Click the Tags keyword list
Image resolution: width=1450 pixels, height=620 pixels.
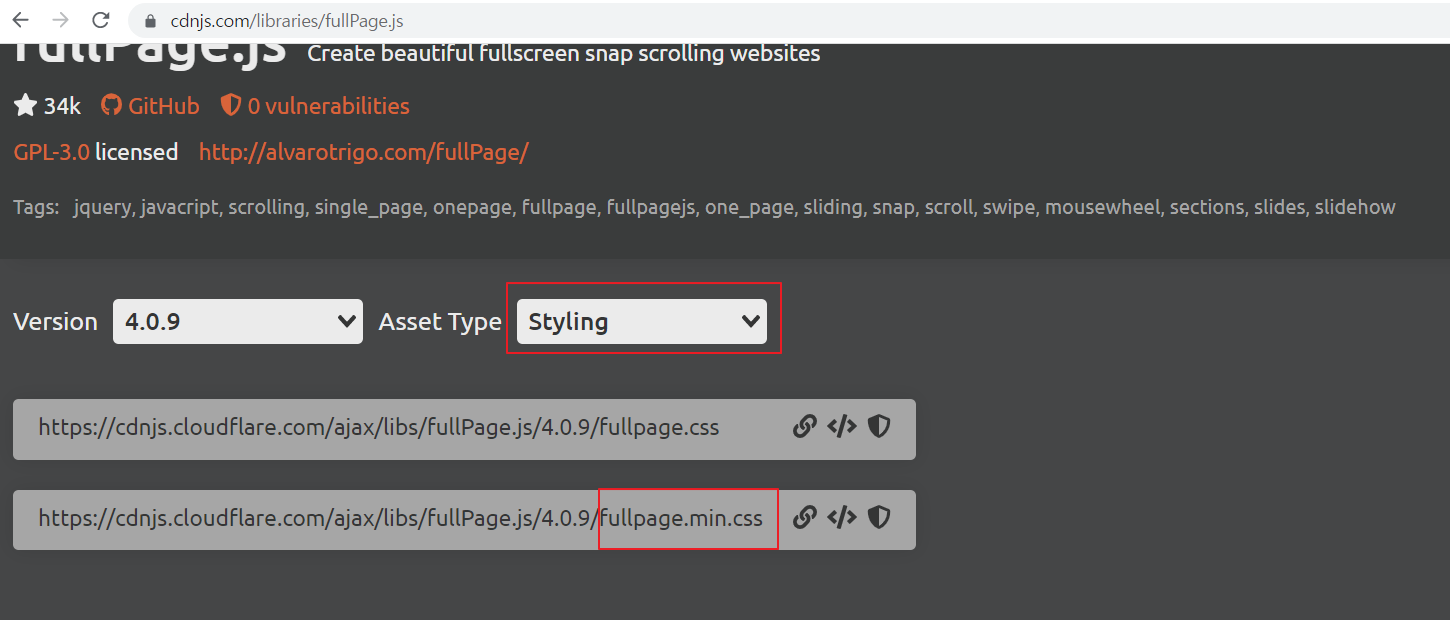point(734,208)
